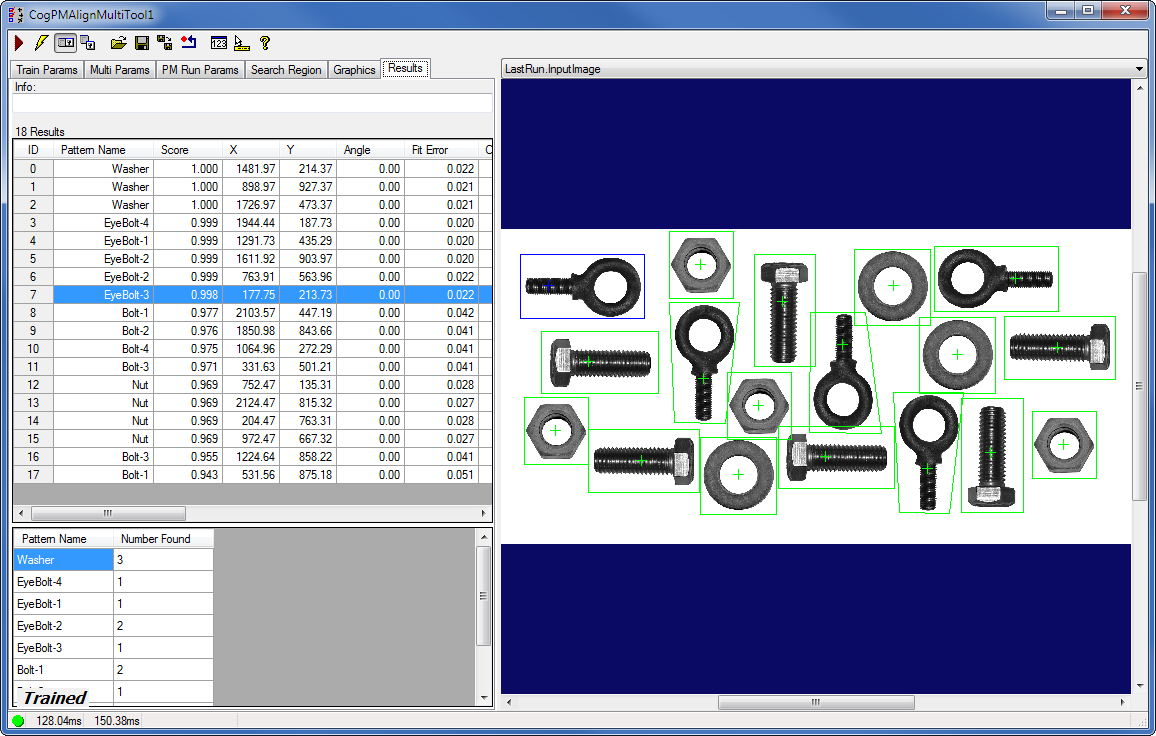Enable electric auto-run mode
The height and width of the screenshot is (736, 1156).
[x=41, y=43]
